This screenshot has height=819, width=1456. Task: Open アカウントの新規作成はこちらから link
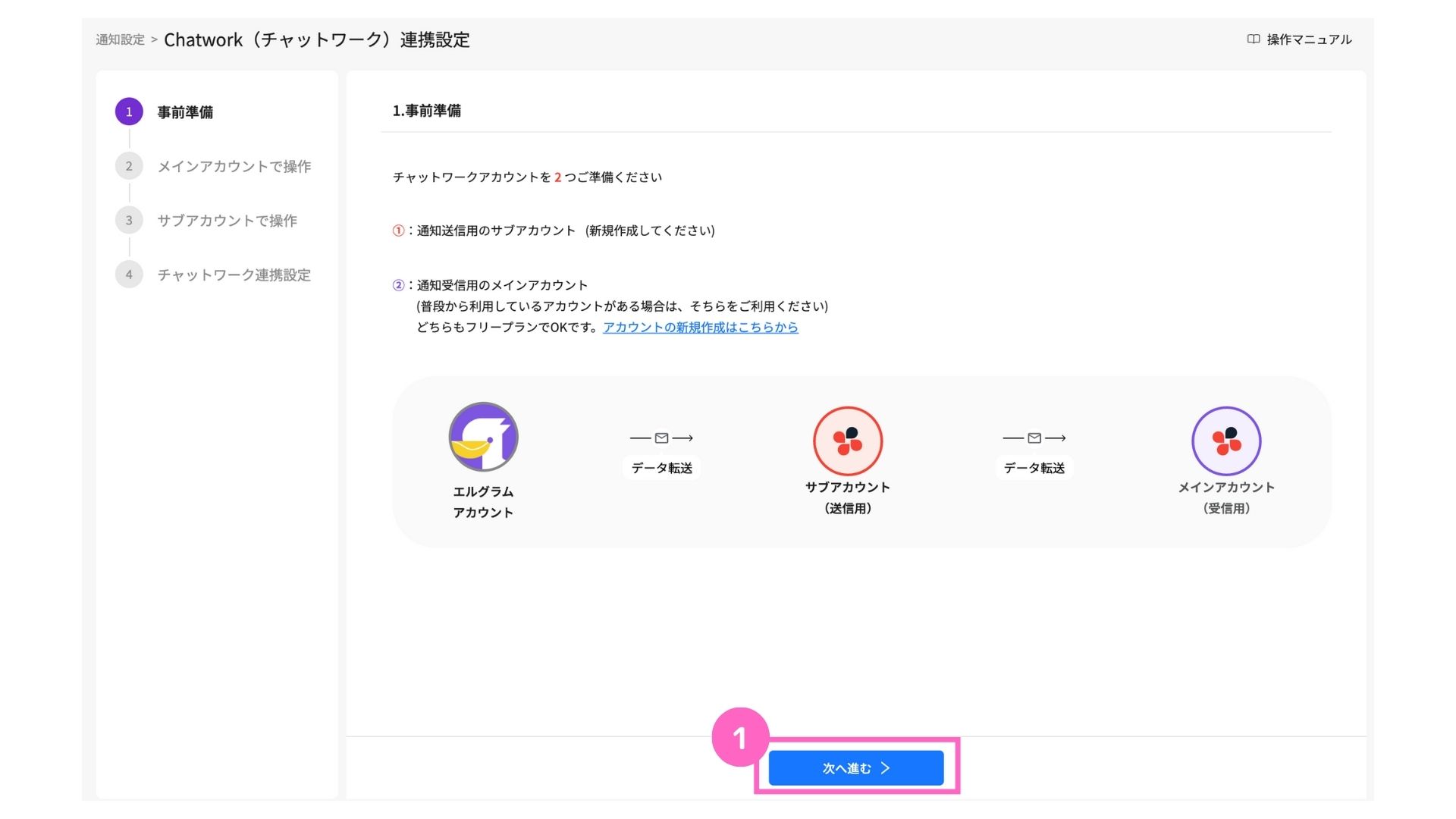[x=701, y=328]
